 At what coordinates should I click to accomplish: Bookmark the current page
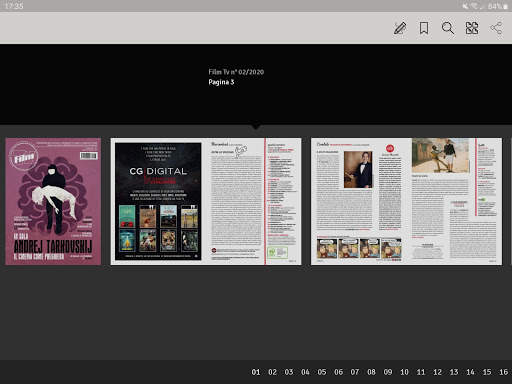point(424,28)
